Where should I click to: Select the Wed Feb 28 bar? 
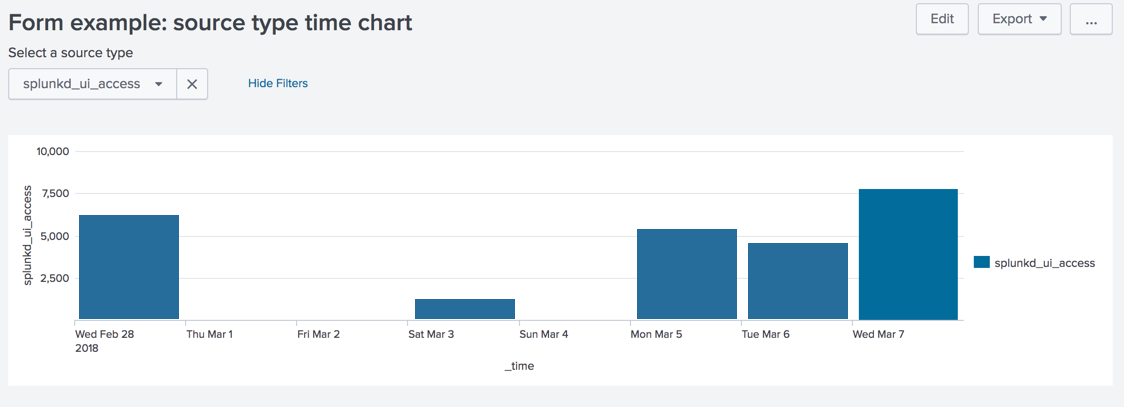tap(129, 267)
